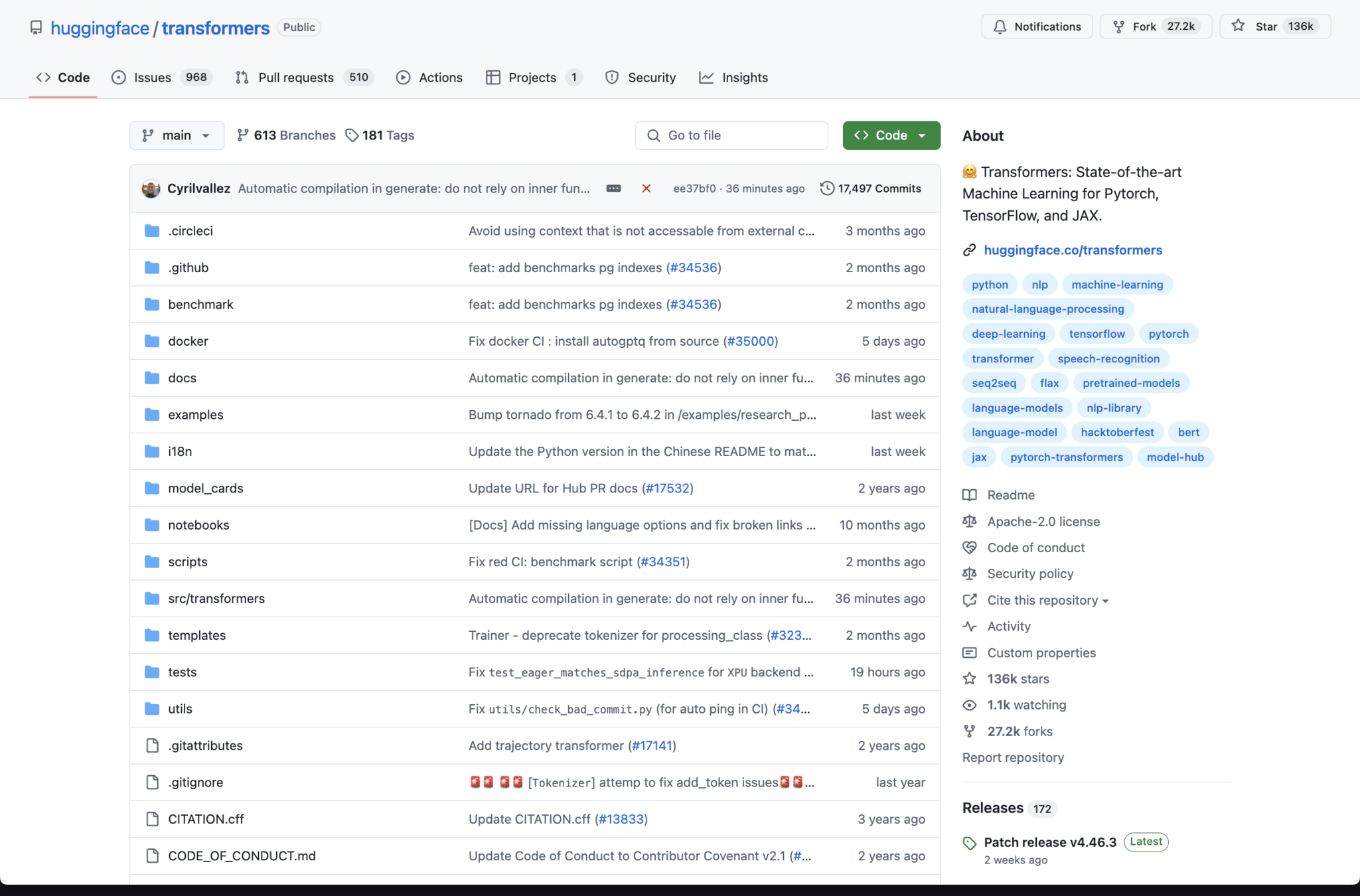The width and height of the screenshot is (1360, 896).
Task: Switch to the Issues tab
Action: [x=153, y=78]
